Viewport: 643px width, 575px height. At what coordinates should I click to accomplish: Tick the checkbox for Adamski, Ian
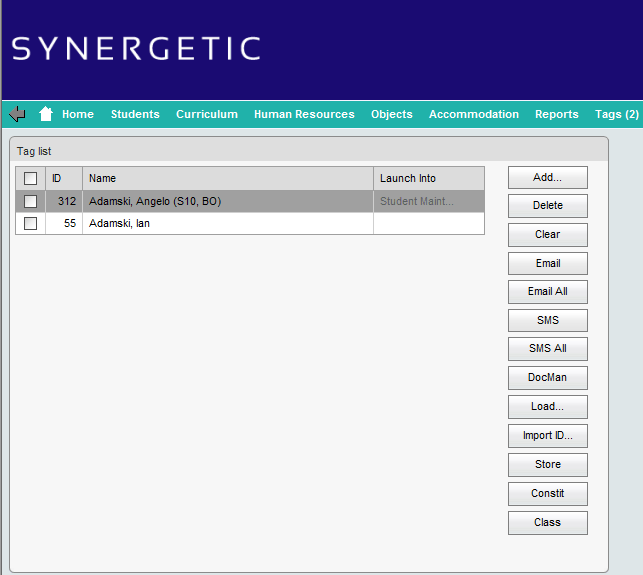click(x=30, y=224)
